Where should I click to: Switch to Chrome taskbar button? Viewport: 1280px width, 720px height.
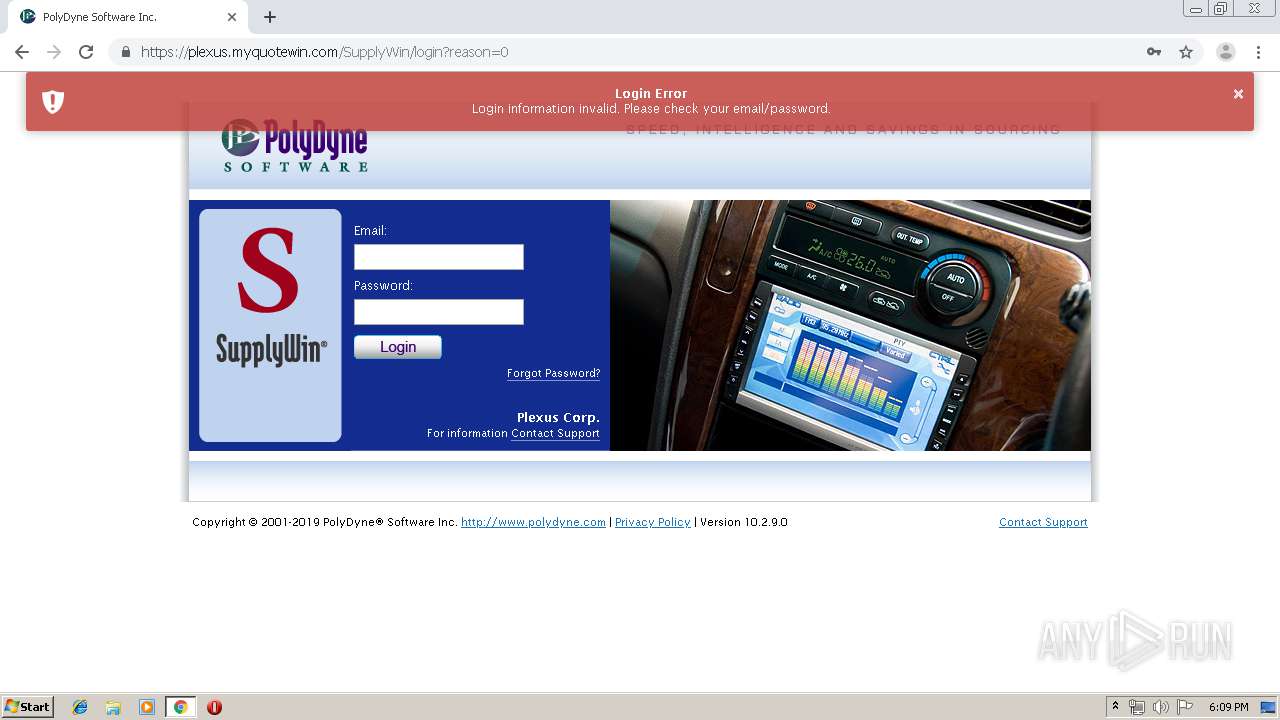(x=180, y=707)
